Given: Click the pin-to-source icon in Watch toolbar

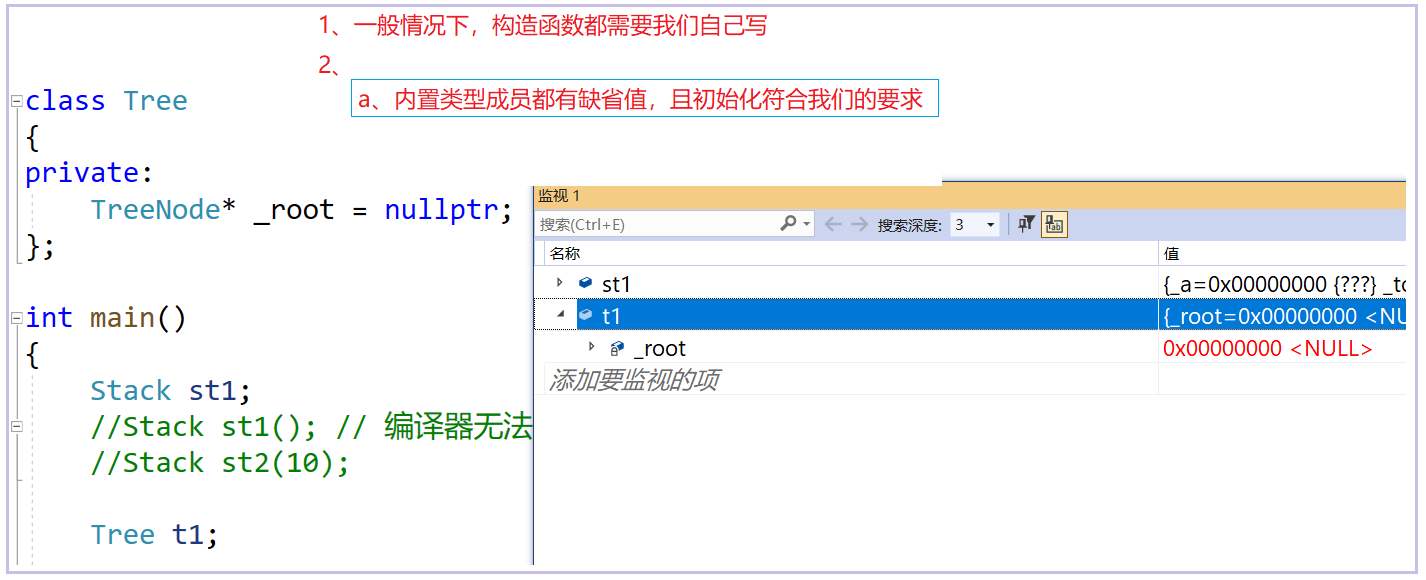Looking at the screenshot, I should point(1025,223).
